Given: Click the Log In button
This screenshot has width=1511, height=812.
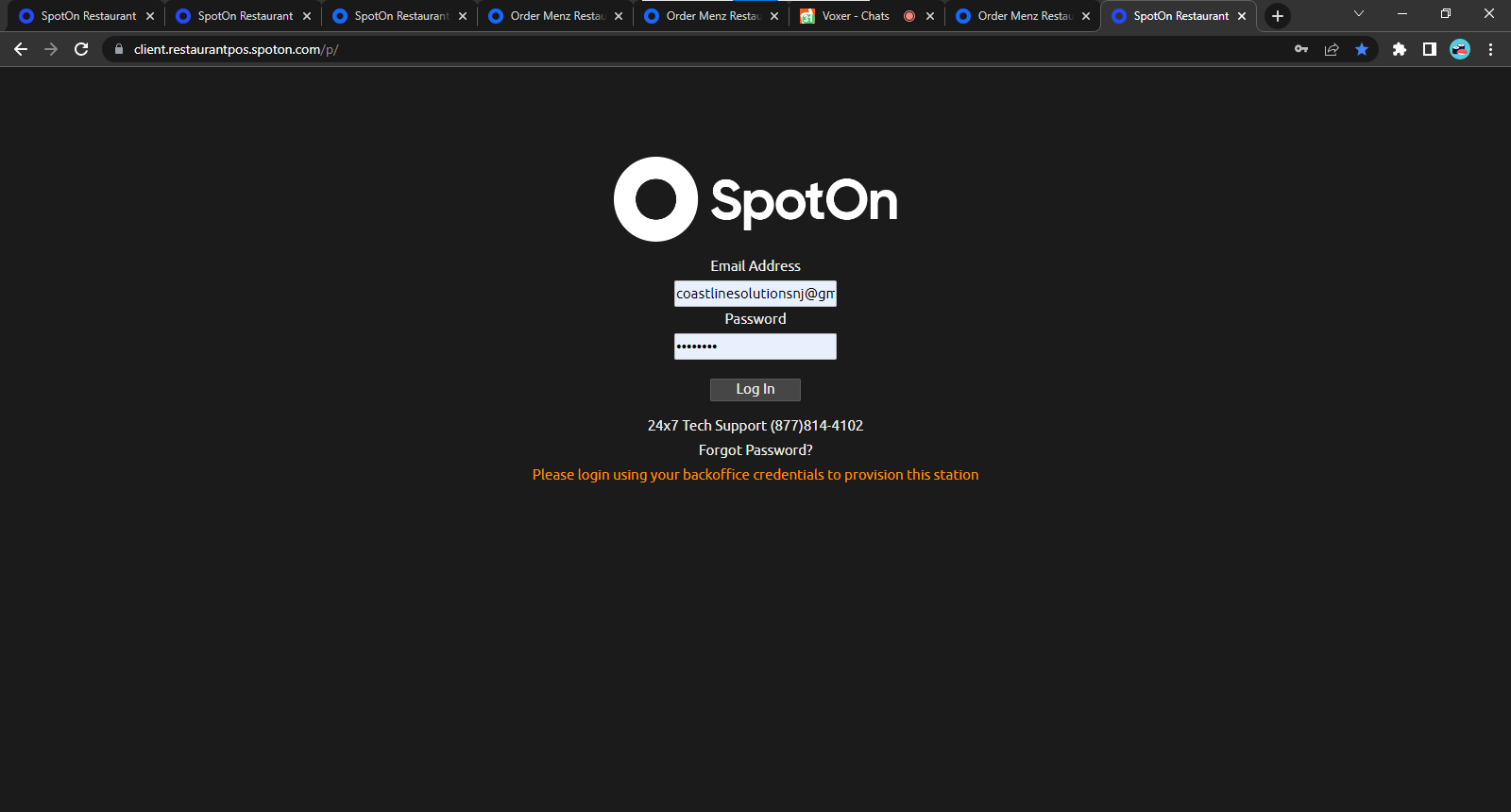Looking at the screenshot, I should [755, 389].
